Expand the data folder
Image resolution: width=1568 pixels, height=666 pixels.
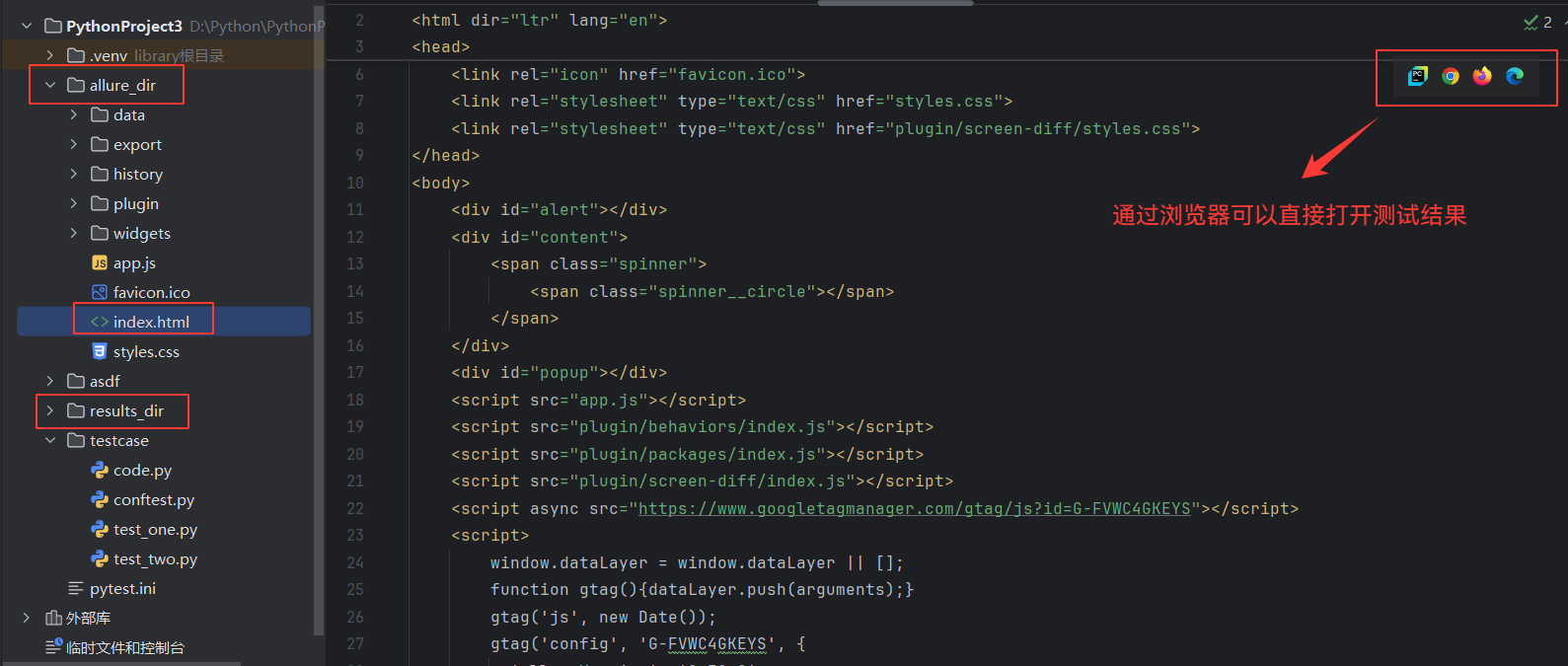coord(74,114)
